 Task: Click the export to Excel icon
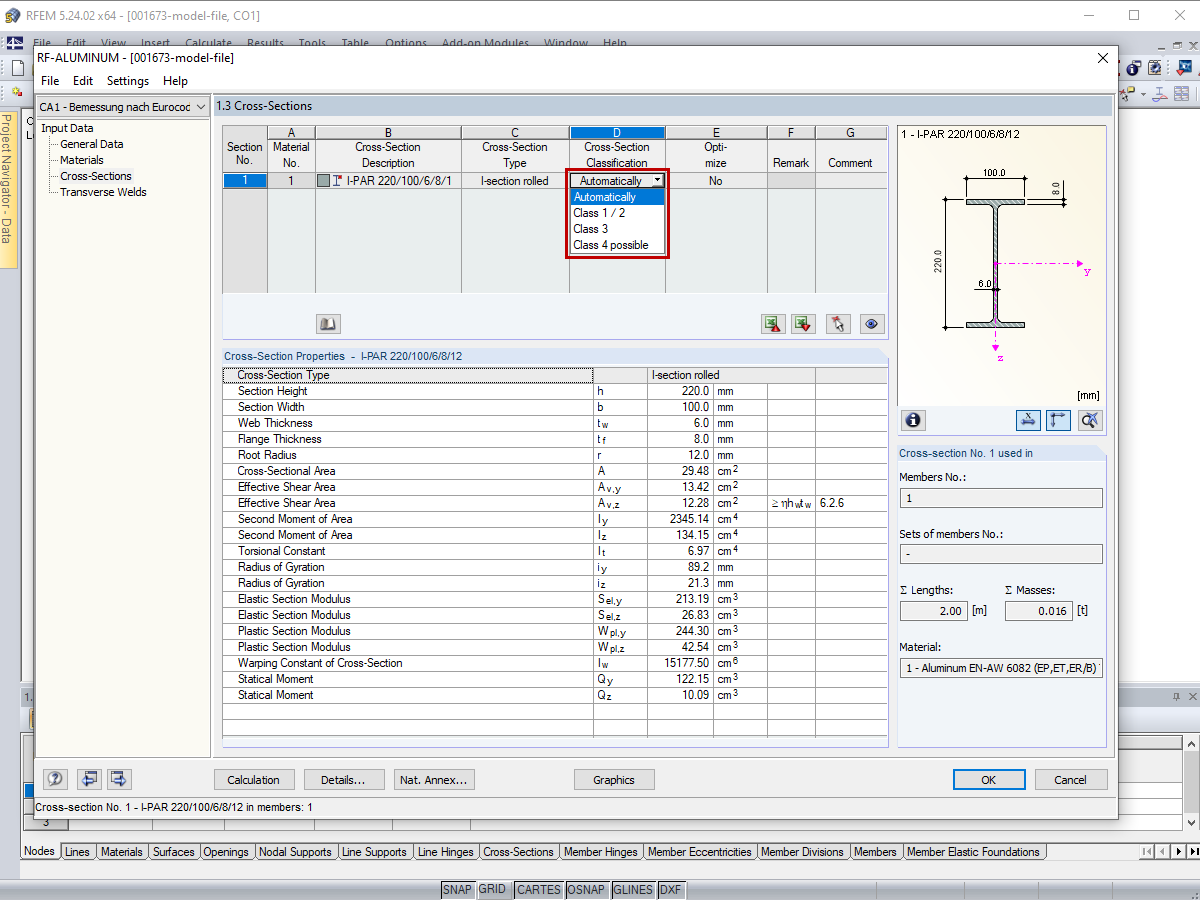[772, 323]
